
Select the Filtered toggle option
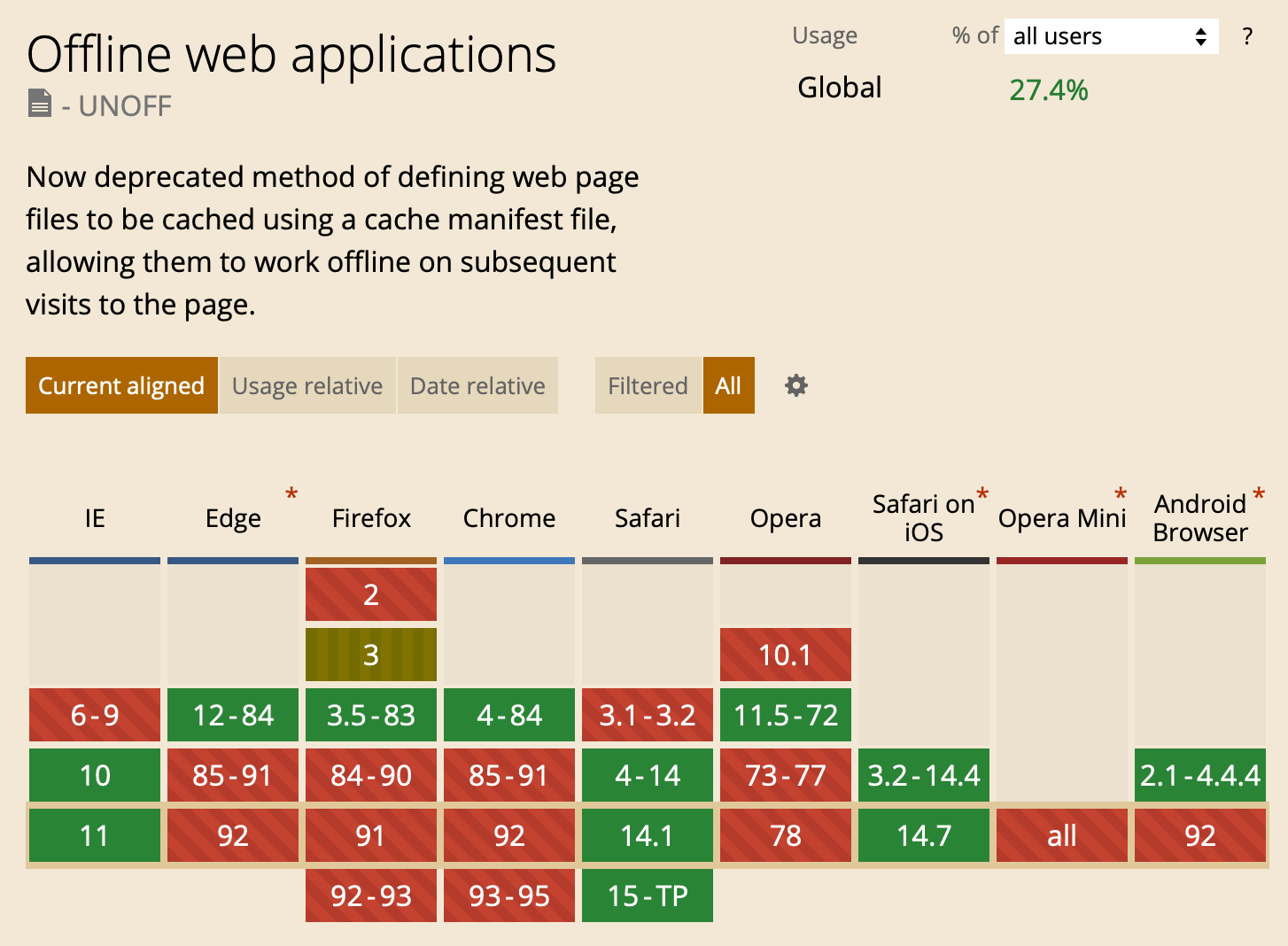(x=648, y=385)
